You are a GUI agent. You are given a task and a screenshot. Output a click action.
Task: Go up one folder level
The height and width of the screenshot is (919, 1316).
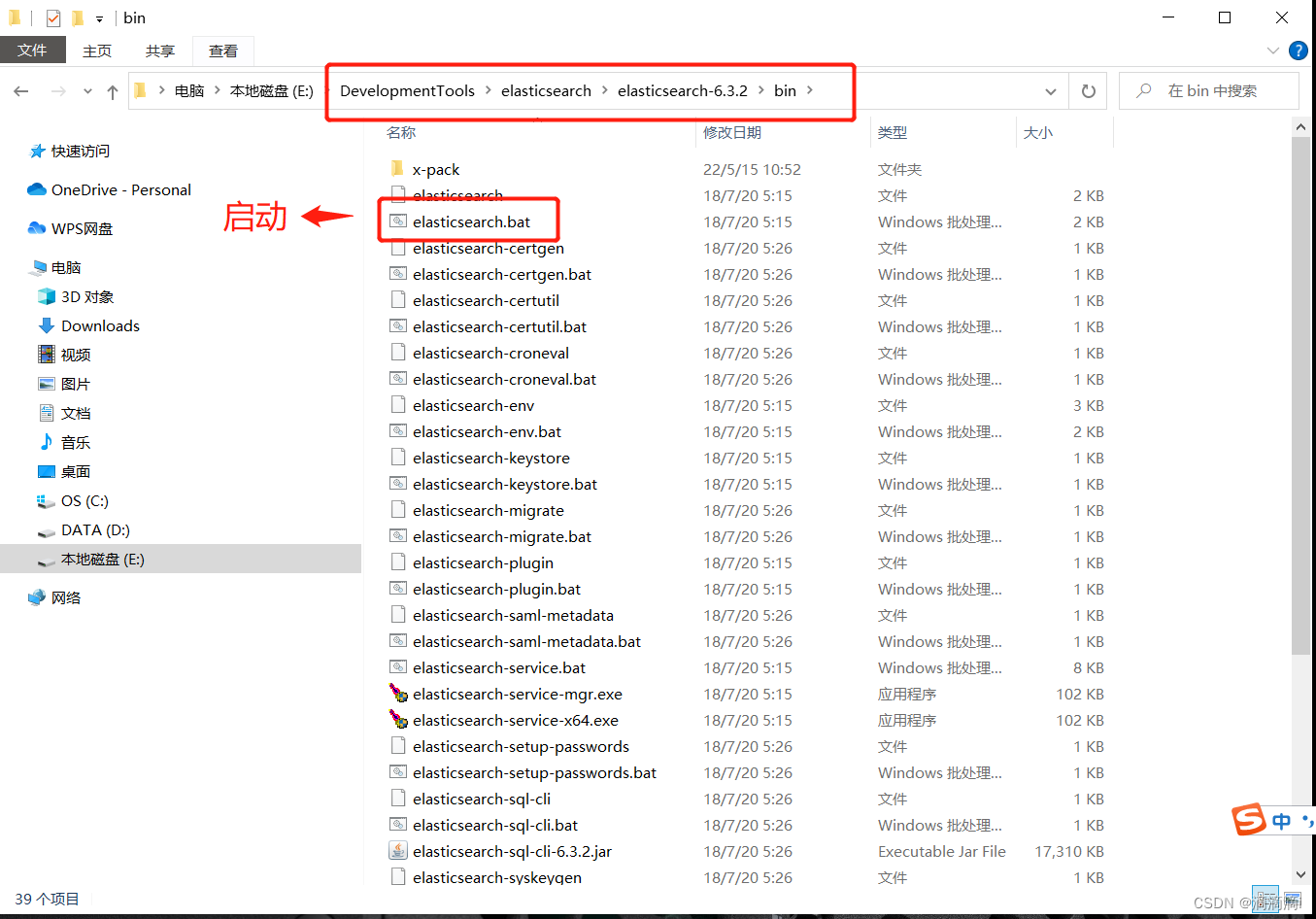coord(113,91)
